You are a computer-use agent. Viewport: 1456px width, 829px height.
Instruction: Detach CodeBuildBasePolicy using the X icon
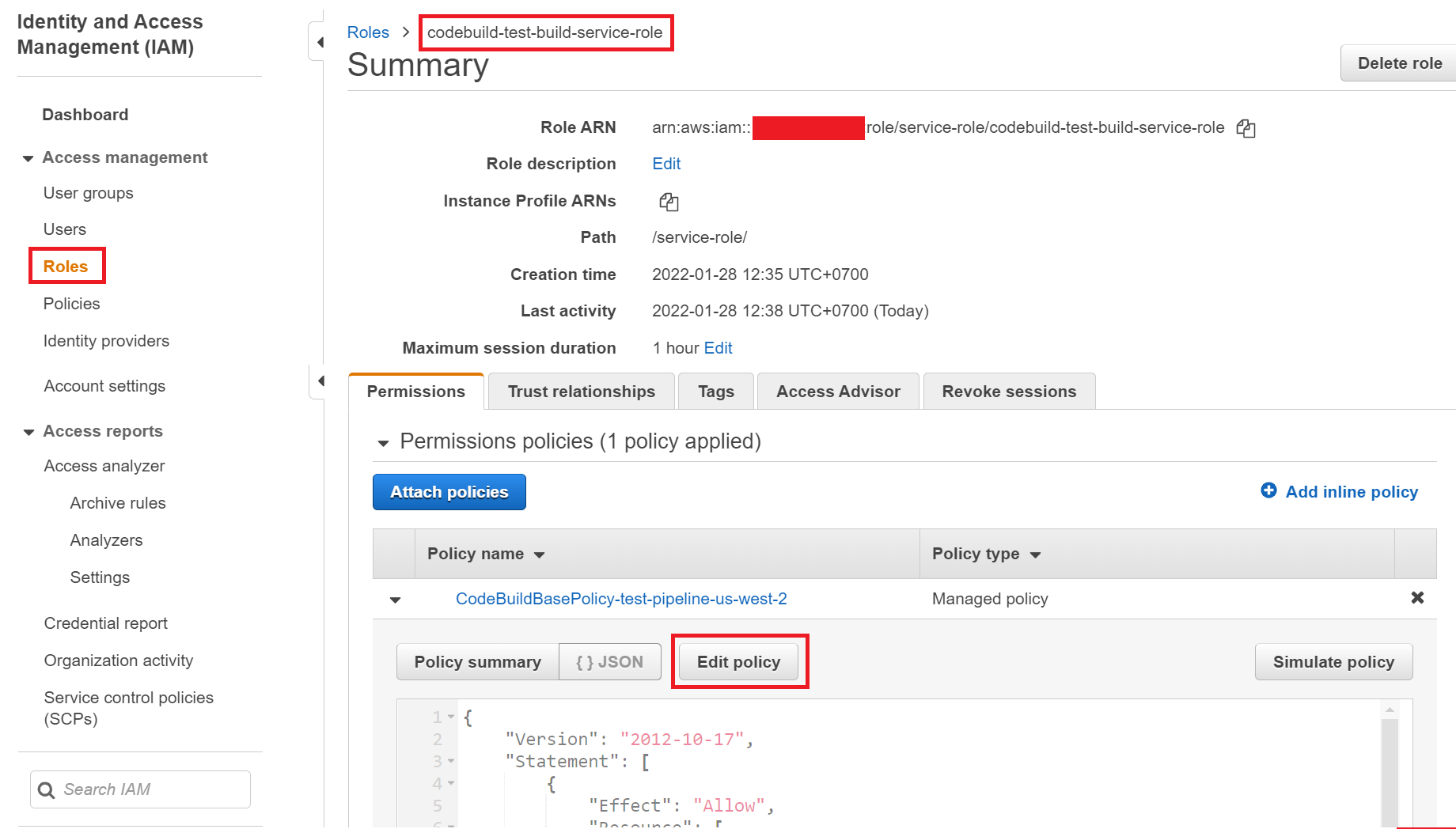[x=1417, y=598]
